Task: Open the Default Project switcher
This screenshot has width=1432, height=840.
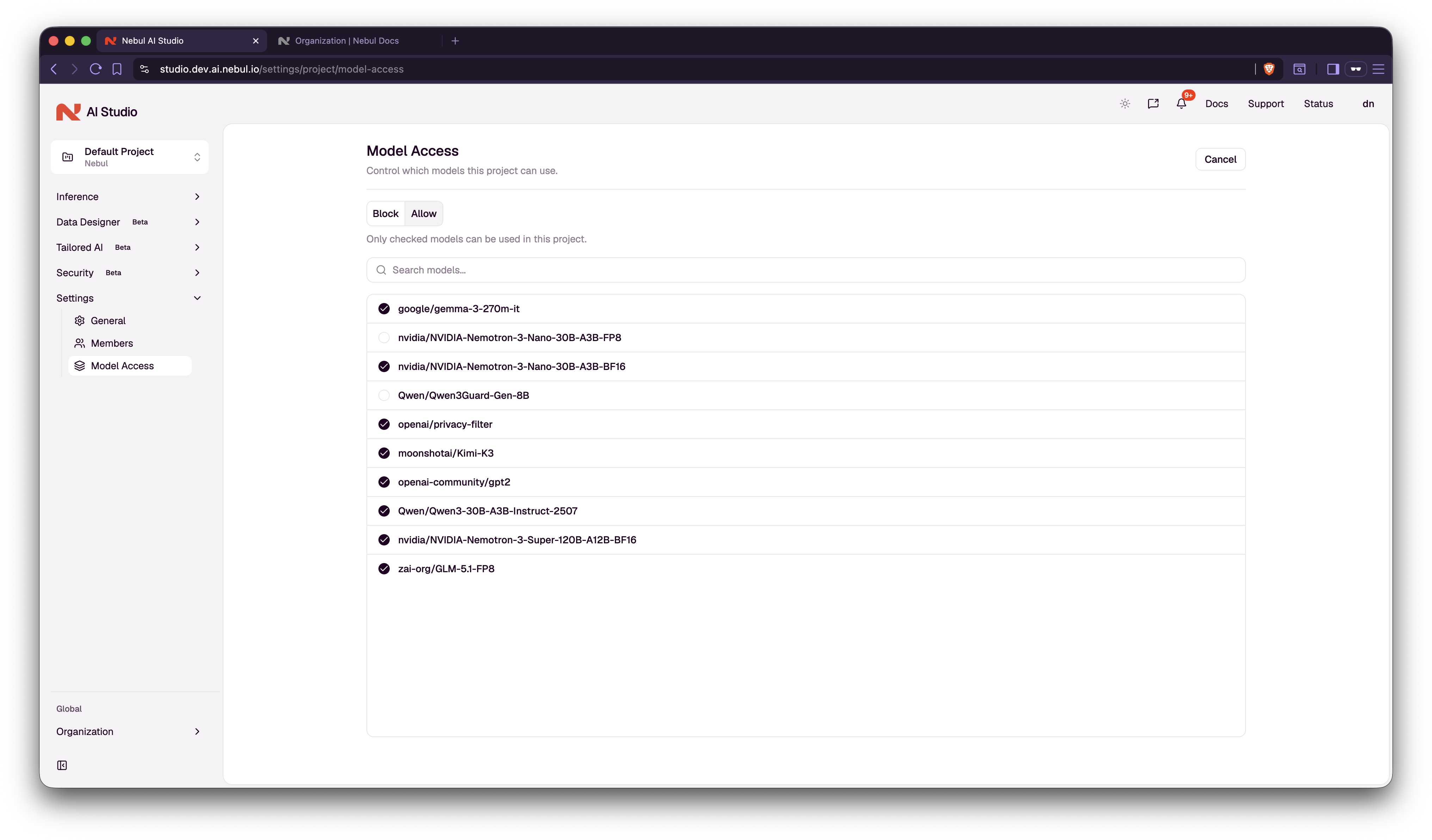Action: point(130,157)
